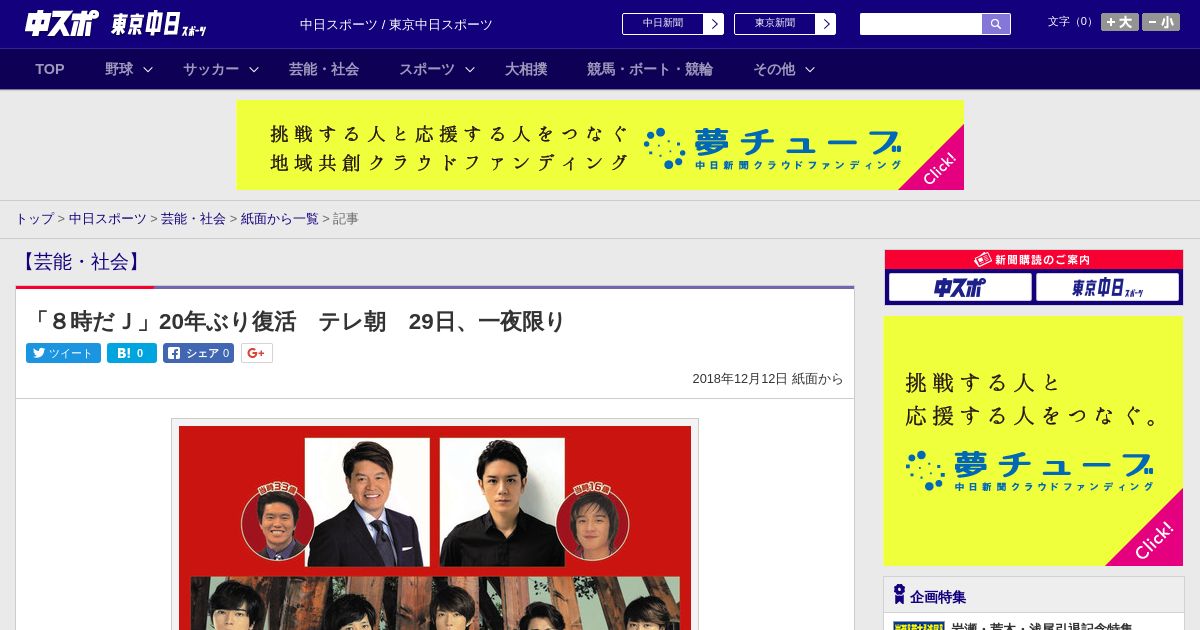Click the 夢チューブ sidebar ad
Screen dimensions: 1200x630
pos(1033,441)
